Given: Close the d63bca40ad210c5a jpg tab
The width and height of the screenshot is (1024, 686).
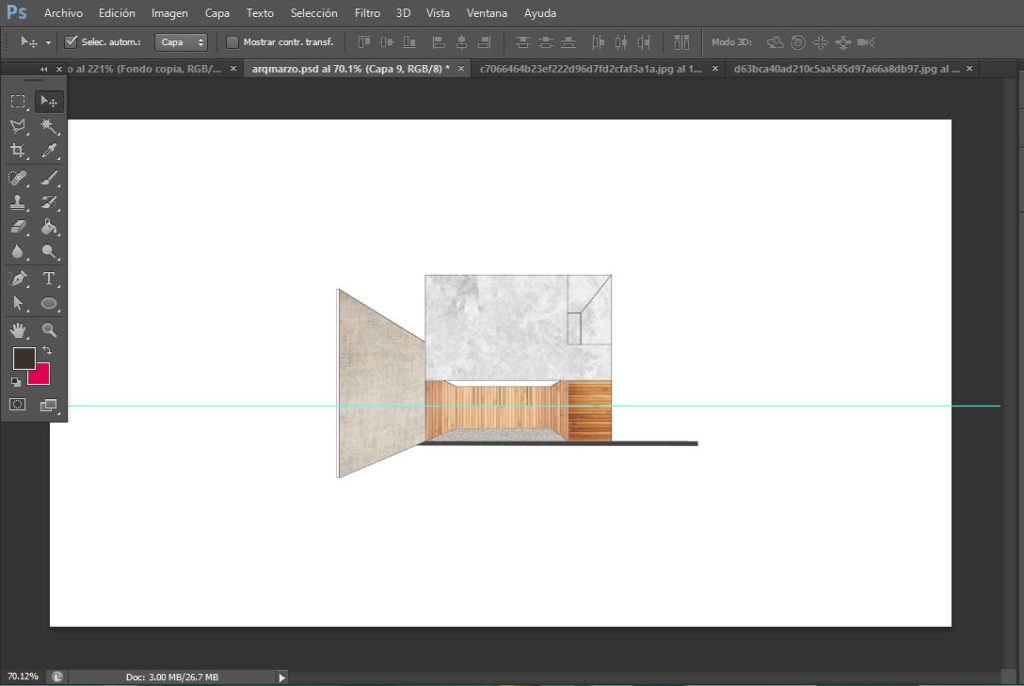Looking at the screenshot, I should click(969, 69).
